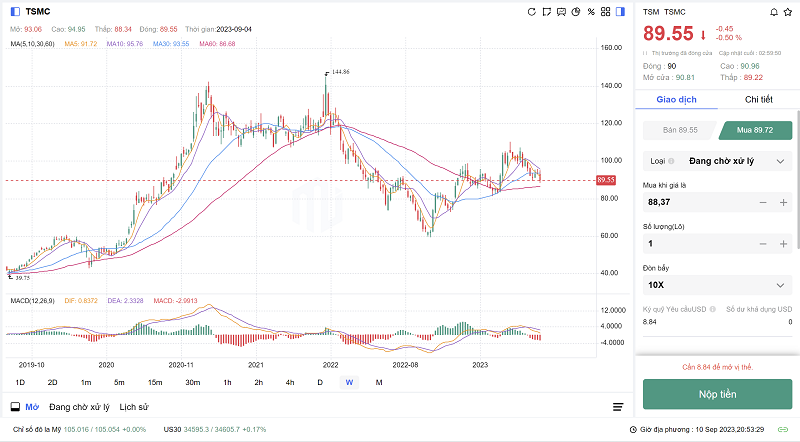
Task: Select the Bán 89.55 sell option
Action: (x=677, y=130)
